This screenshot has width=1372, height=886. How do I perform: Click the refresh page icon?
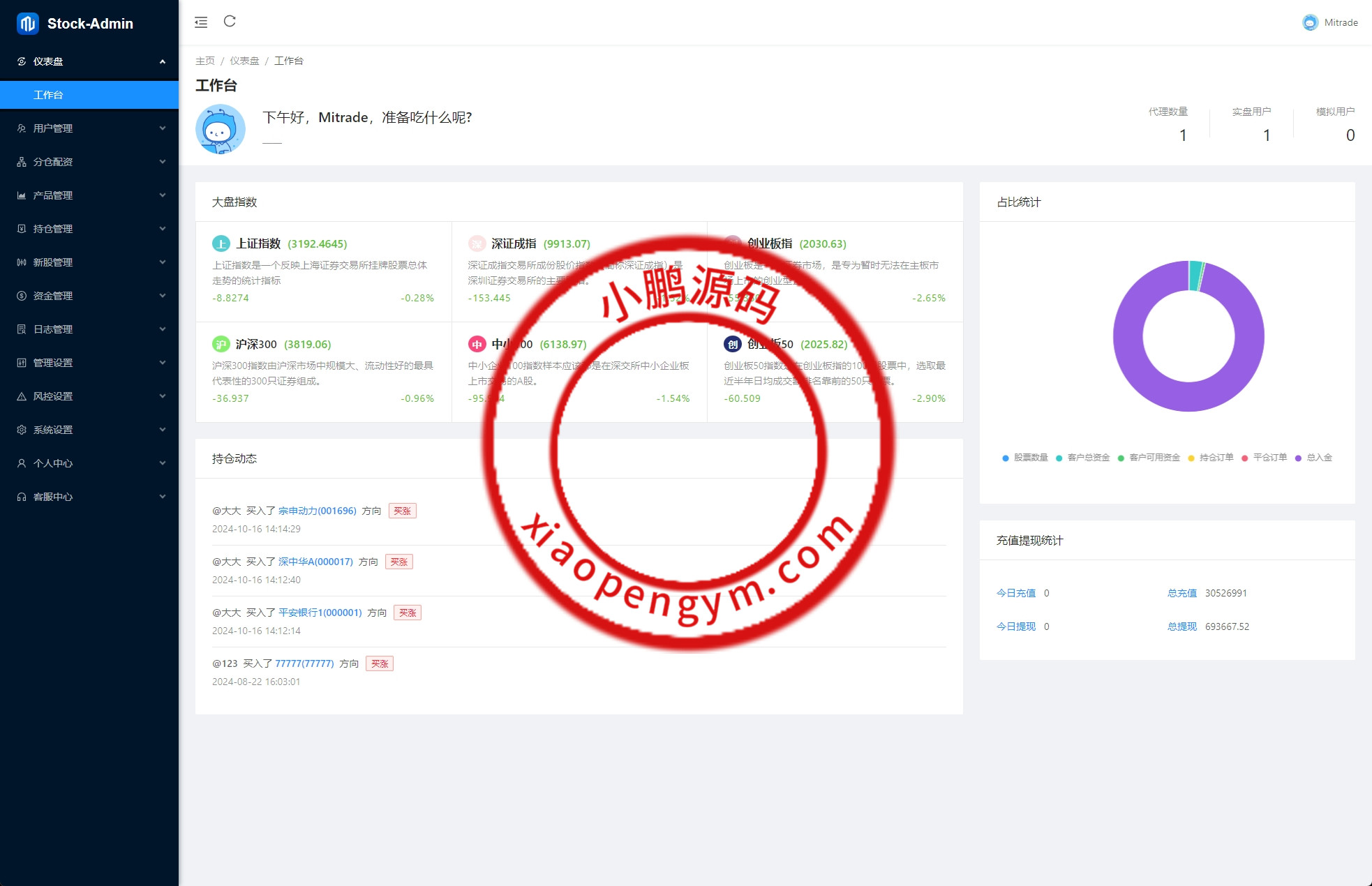pyautogui.click(x=230, y=22)
